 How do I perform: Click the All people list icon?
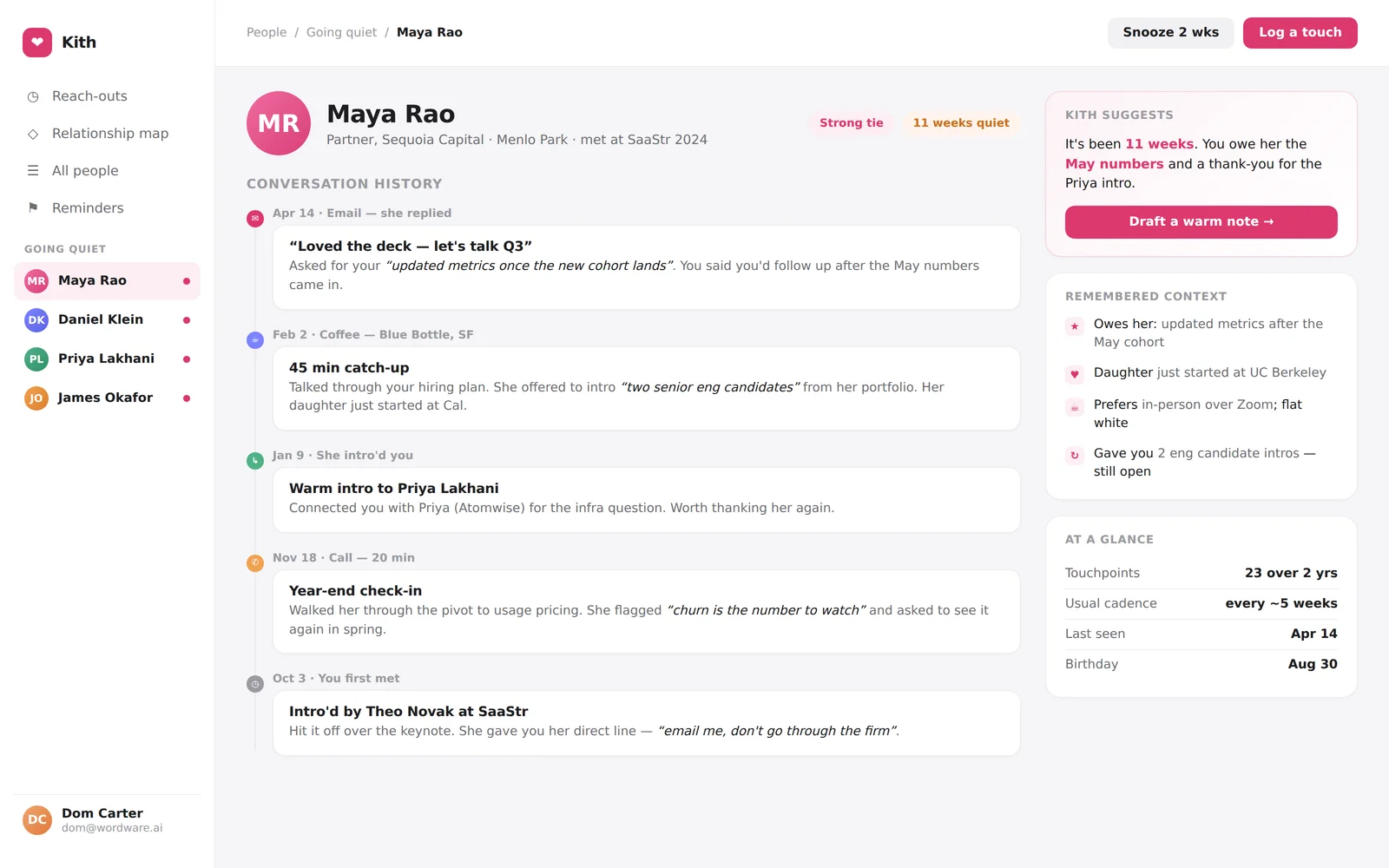click(x=33, y=171)
